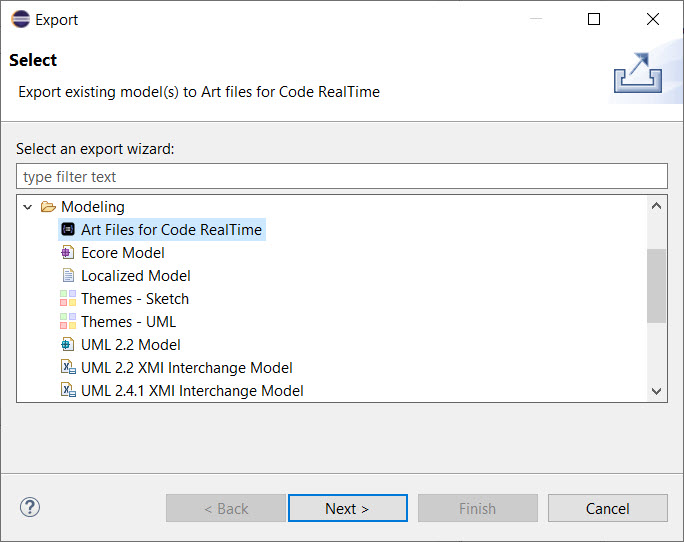Select the Modeling category label

93,206
